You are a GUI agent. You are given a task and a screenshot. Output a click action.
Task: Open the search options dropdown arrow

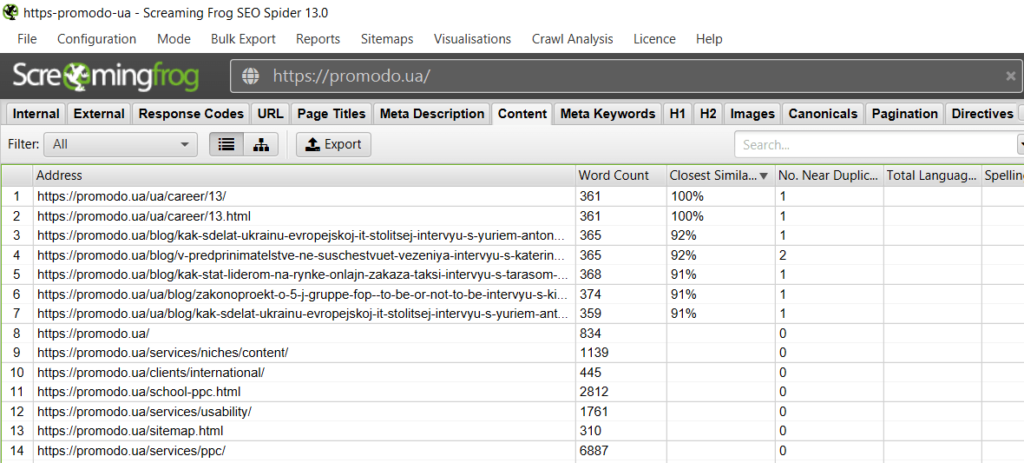click(1020, 144)
